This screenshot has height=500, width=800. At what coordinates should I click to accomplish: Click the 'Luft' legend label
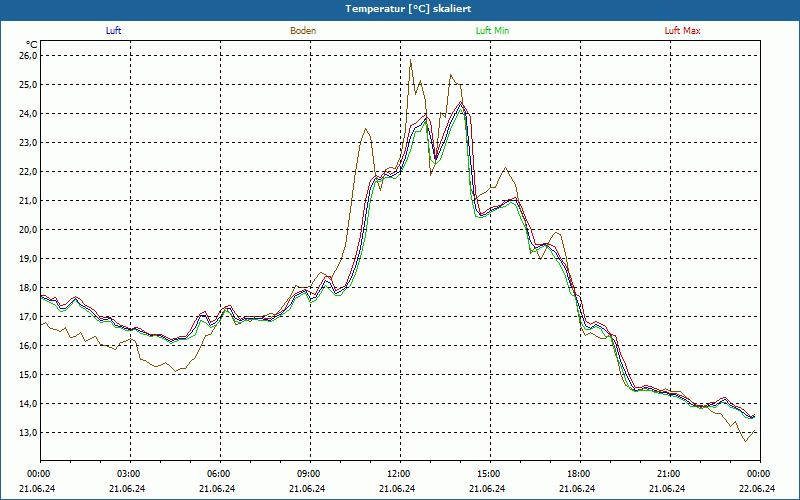coord(113,31)
